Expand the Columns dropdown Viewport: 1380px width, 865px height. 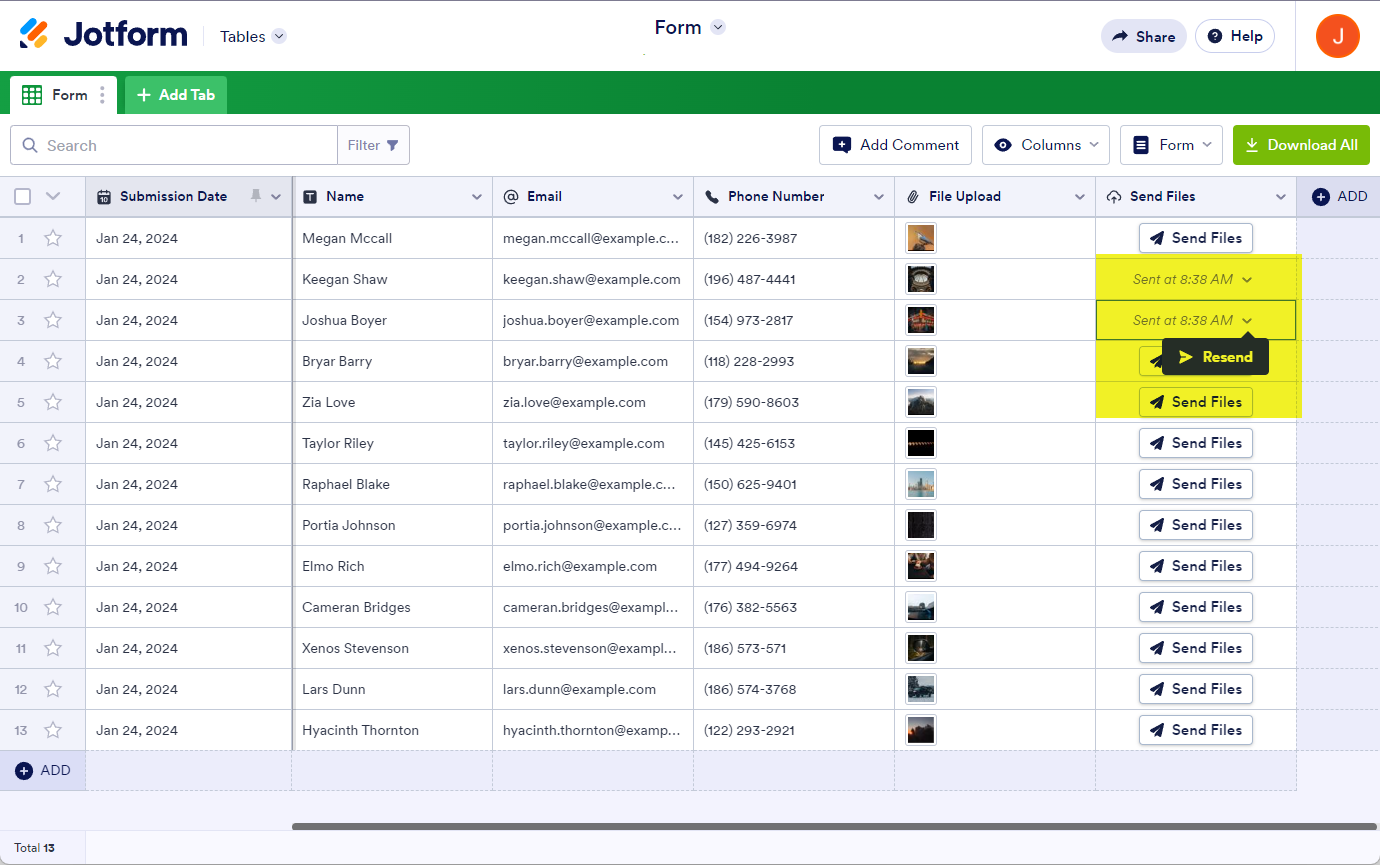1046,145
